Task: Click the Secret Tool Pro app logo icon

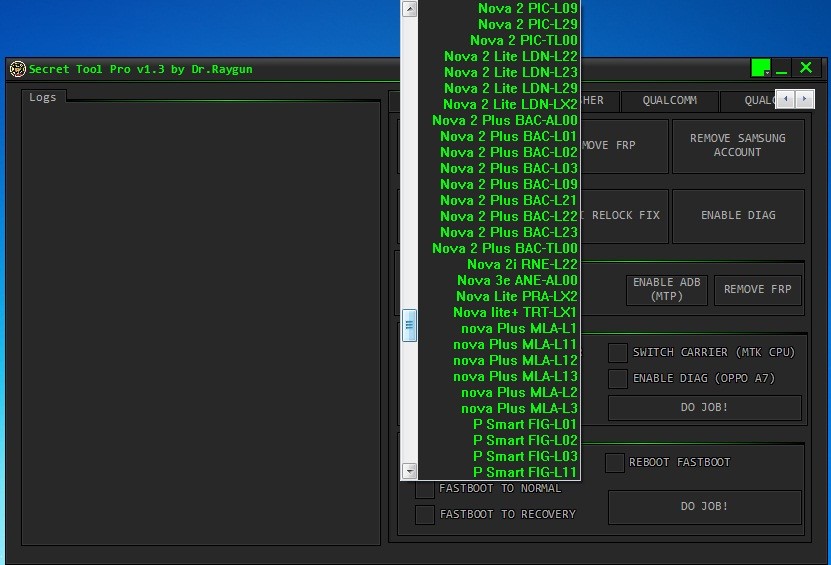Action: point(17,69)
